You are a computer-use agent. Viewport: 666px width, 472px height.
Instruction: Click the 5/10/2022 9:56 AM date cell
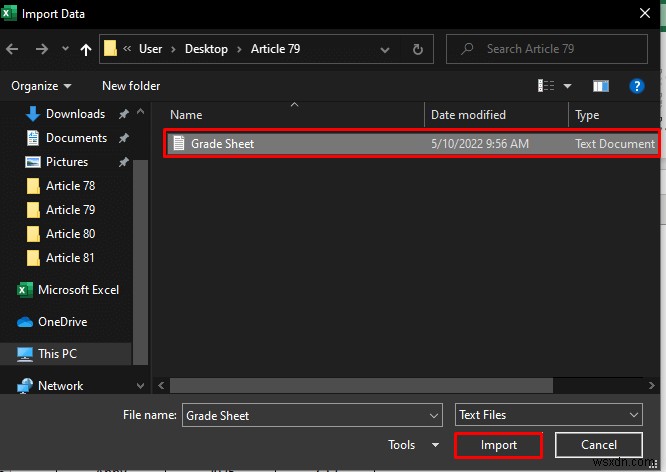pyautogui.click(x=480, y=144)
